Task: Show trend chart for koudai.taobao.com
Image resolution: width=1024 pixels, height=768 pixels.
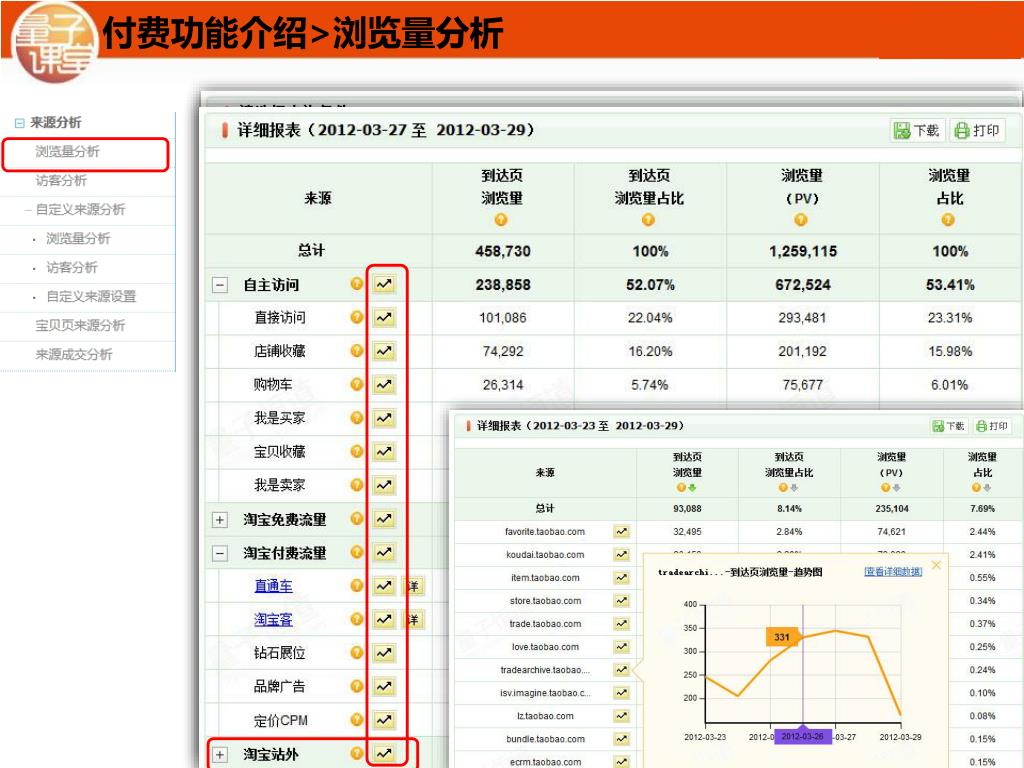Action: [621, 554]
